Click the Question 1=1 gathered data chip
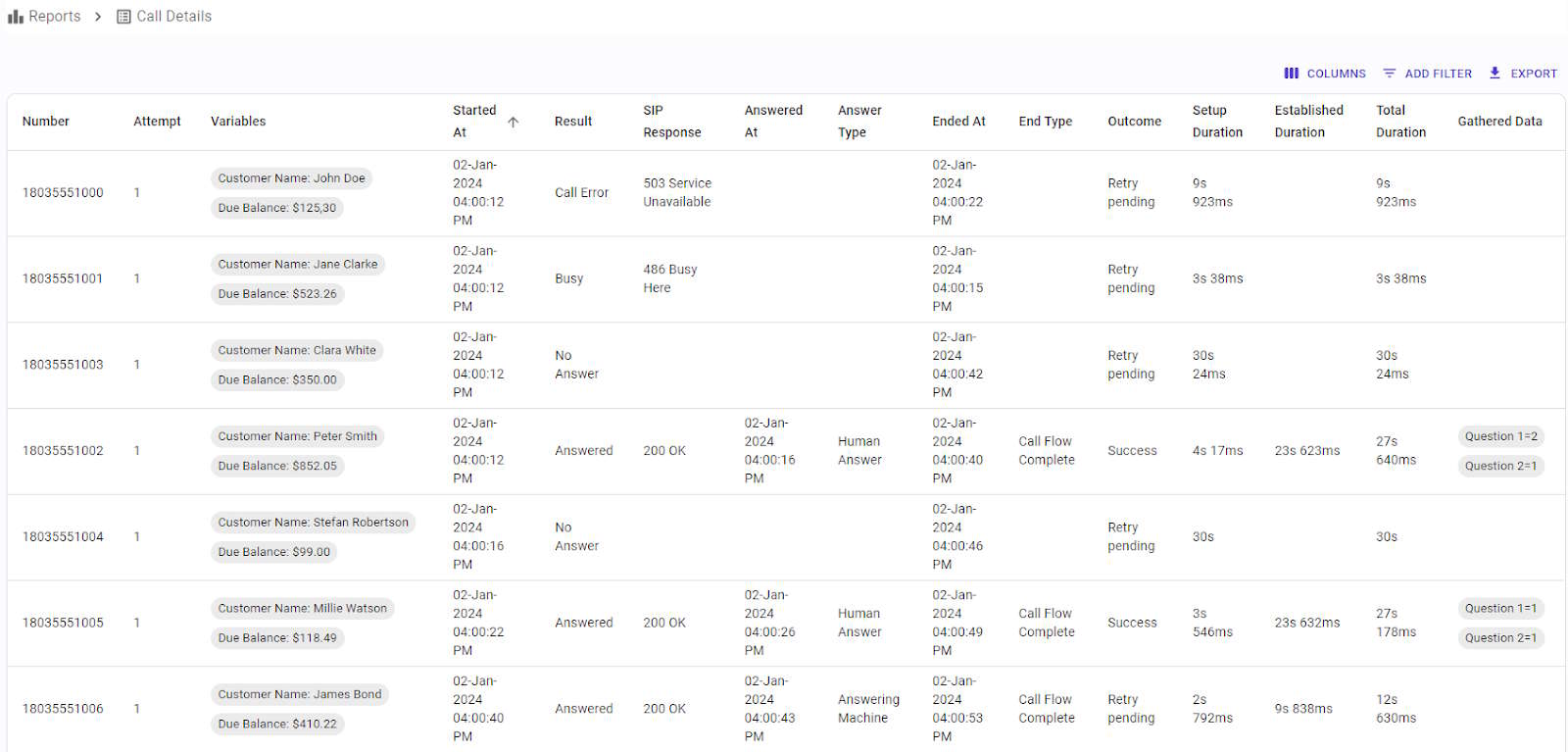The height and width of the screenshot is (752, 1568). tap(1501, 609)
